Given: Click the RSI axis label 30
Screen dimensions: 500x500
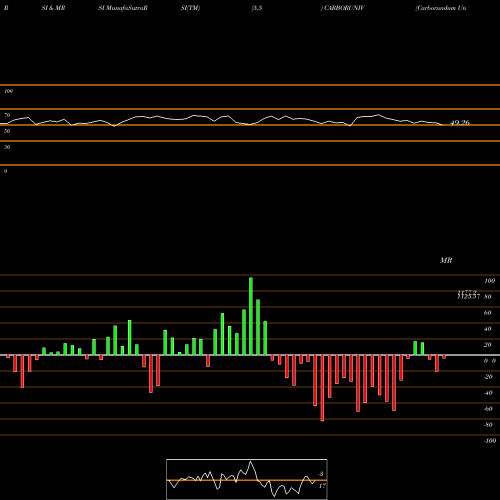Looking at the screenshot, I should (x=7, y=147).
